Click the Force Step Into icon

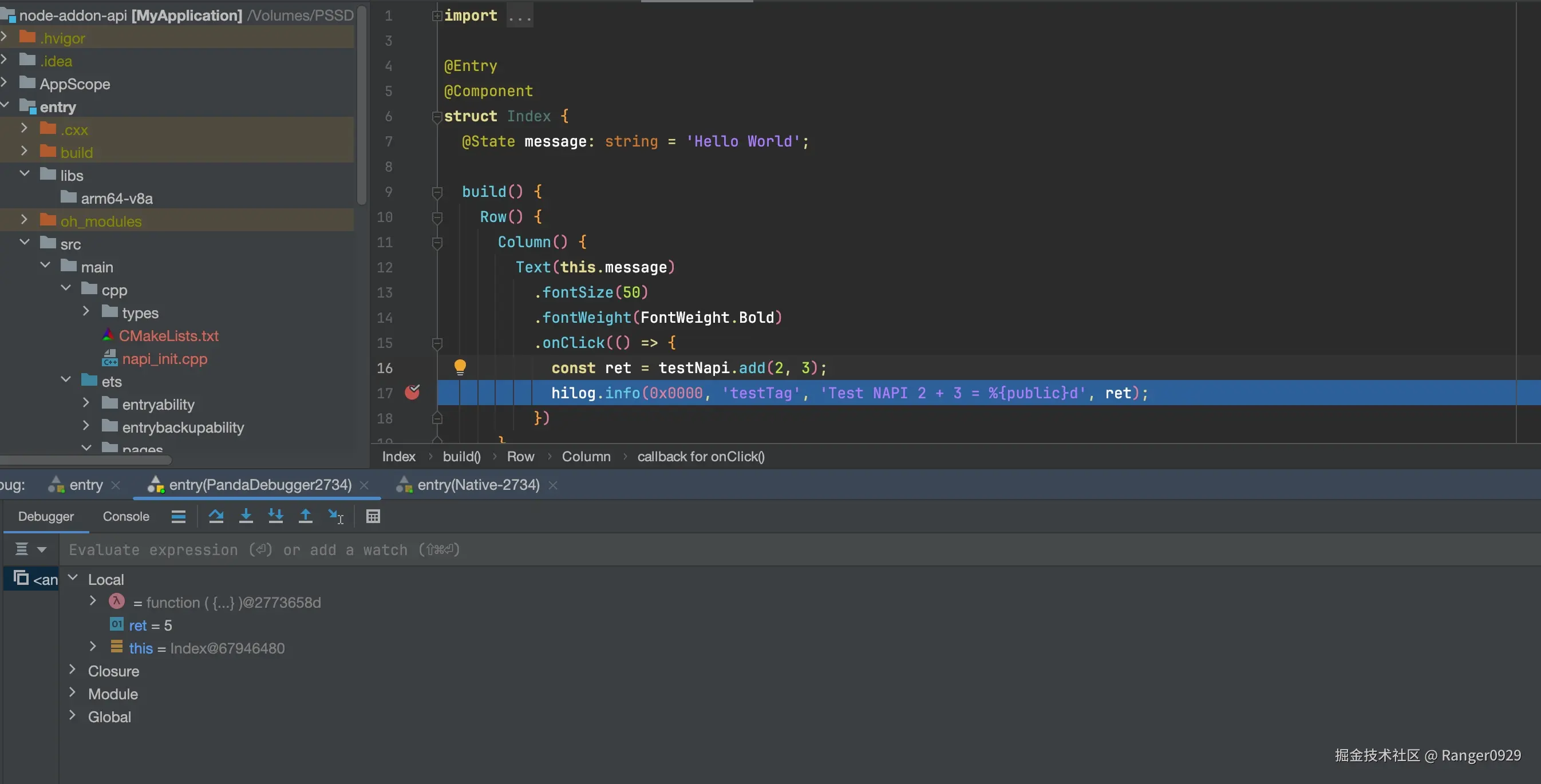[x=275, y=516]
